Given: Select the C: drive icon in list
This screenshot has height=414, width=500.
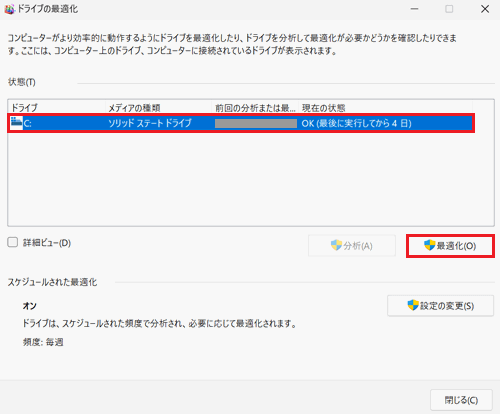Looking at the screenshot, I should (16, 123).
